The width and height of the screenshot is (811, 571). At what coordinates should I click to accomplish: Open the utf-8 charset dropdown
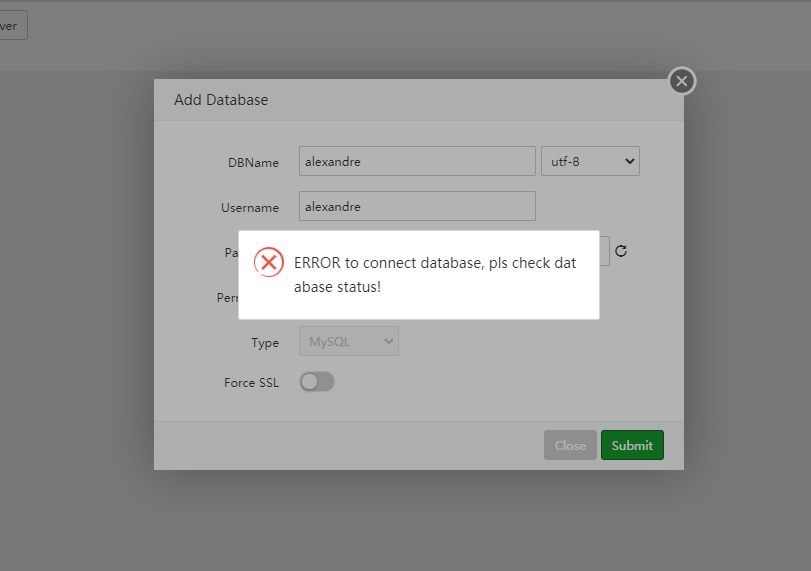(590, 161)
